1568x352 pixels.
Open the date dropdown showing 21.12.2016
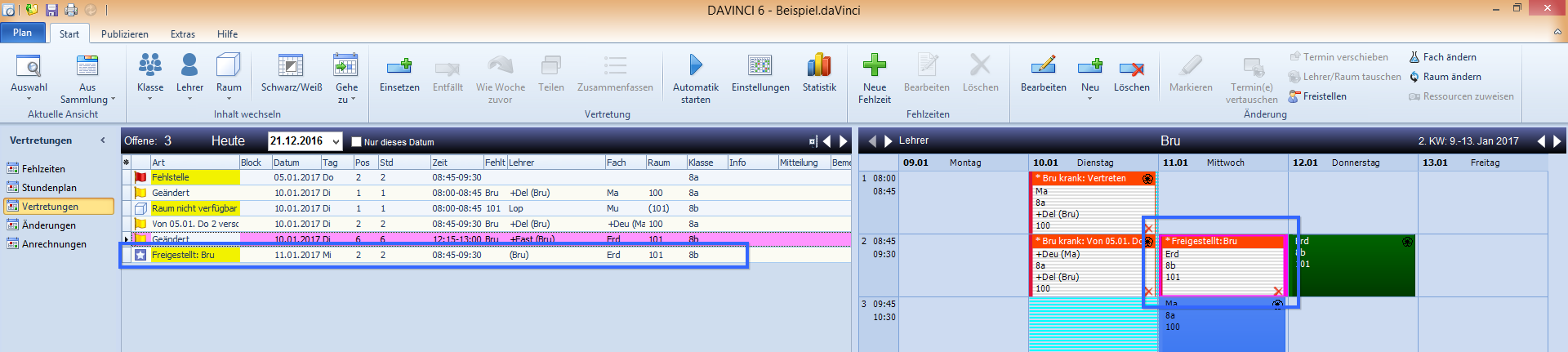pyautogui.click(x=336, y=141)
